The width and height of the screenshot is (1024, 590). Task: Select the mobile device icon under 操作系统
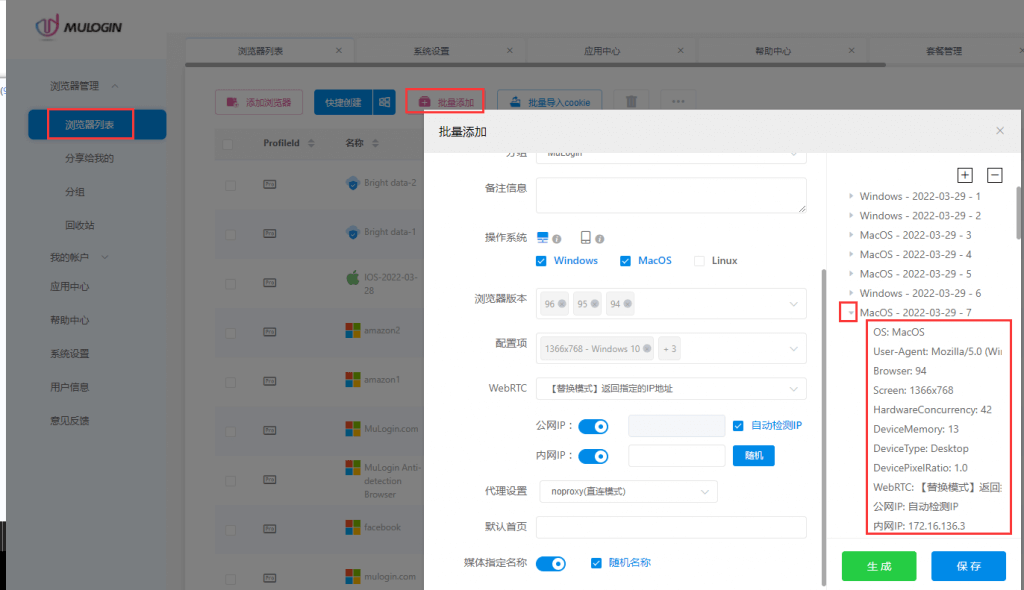point(585,237)
